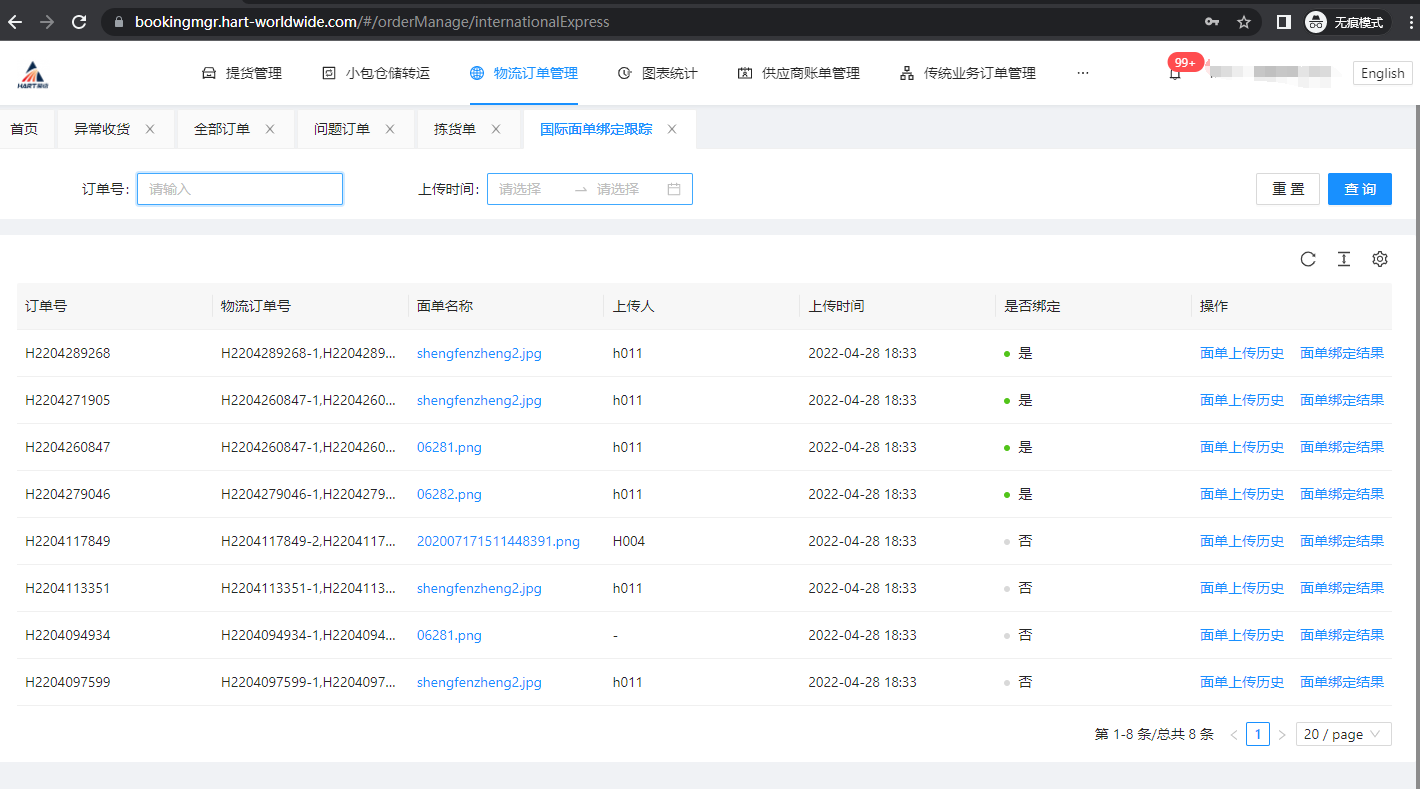Switch language with the English button
1420x789 pixels.
point(1382,73)
